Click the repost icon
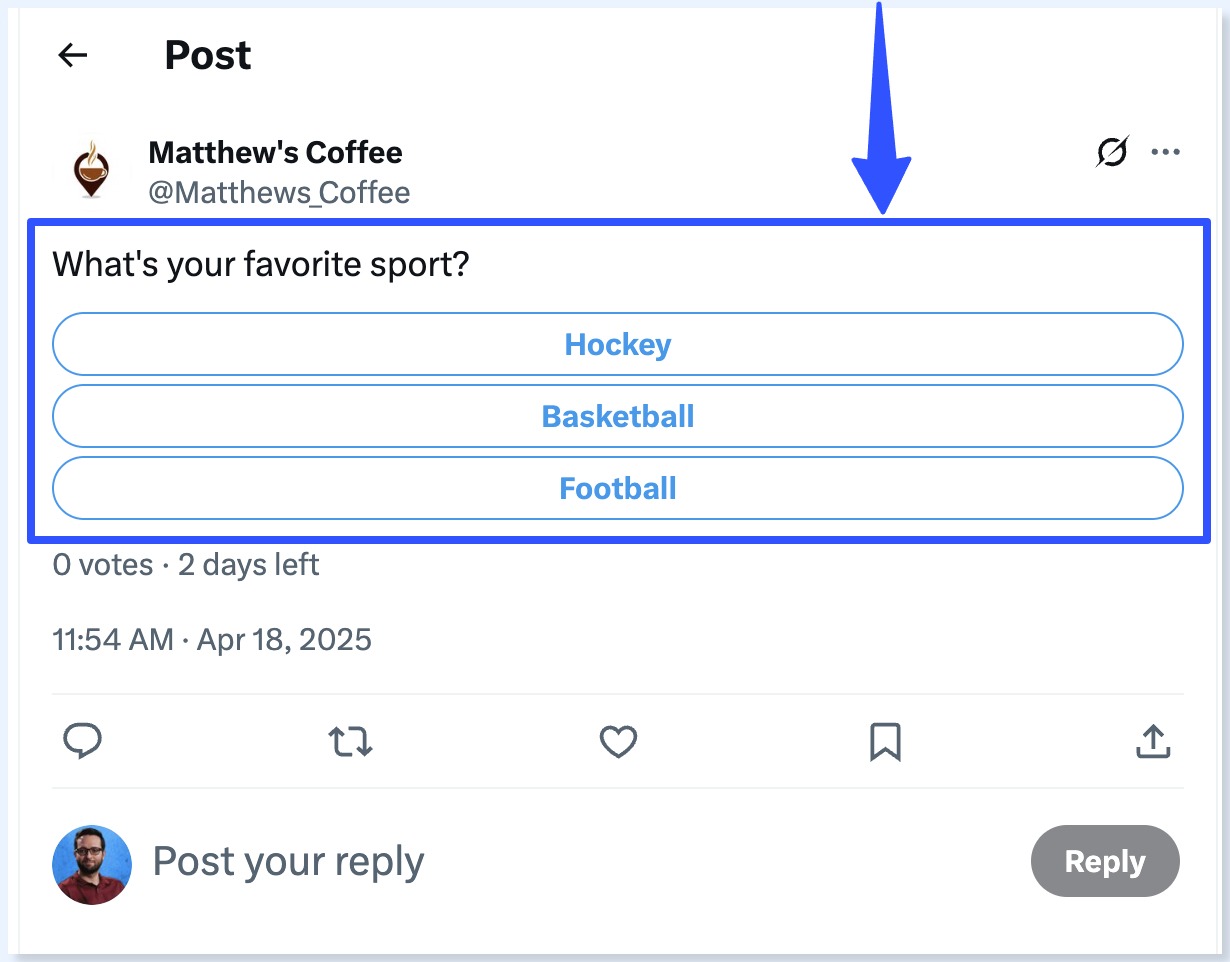1230x962 pixels. pyautogui.click(x=351, y=741)
